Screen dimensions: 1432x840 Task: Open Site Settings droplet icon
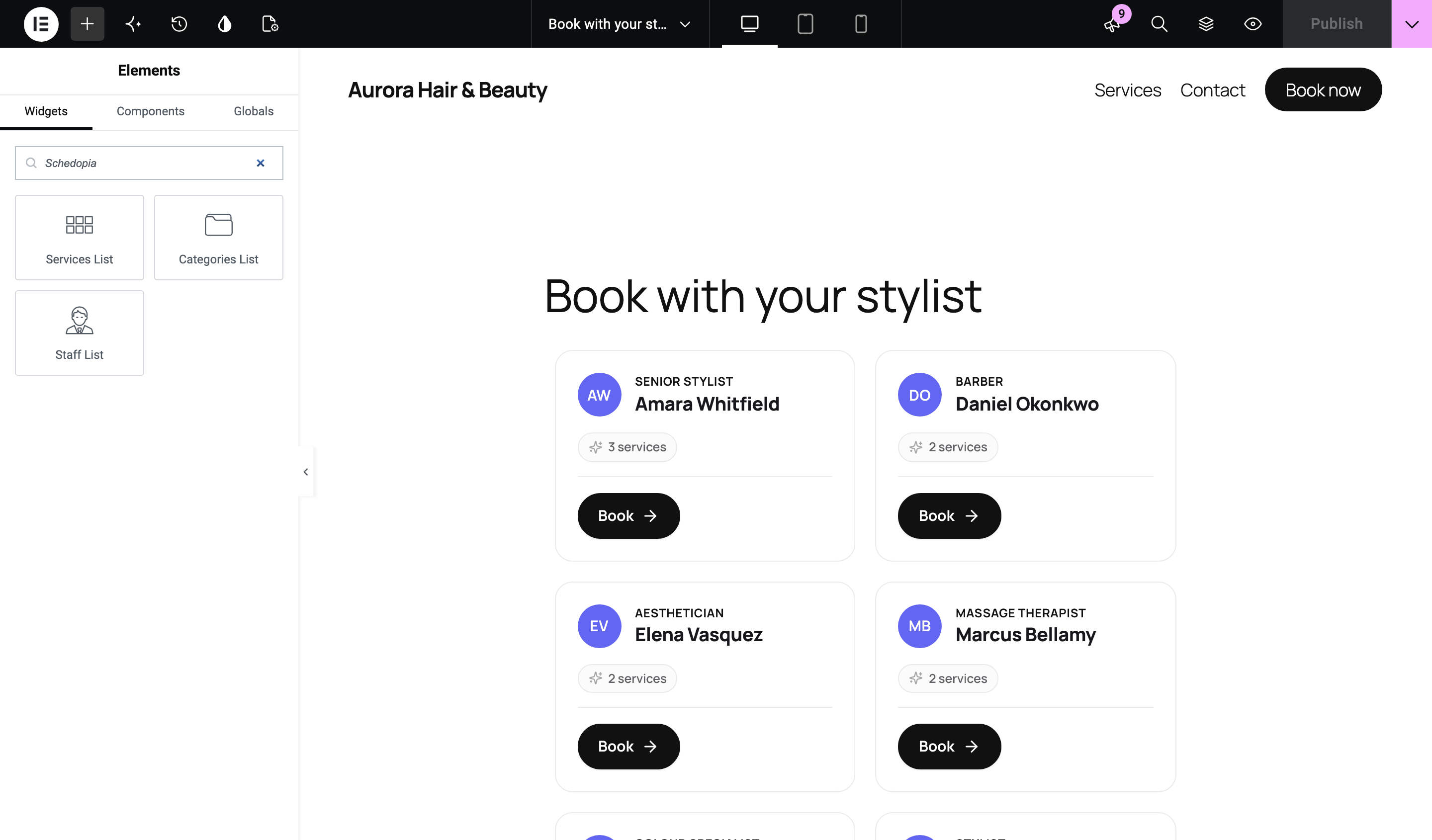(x=224, y=24)
